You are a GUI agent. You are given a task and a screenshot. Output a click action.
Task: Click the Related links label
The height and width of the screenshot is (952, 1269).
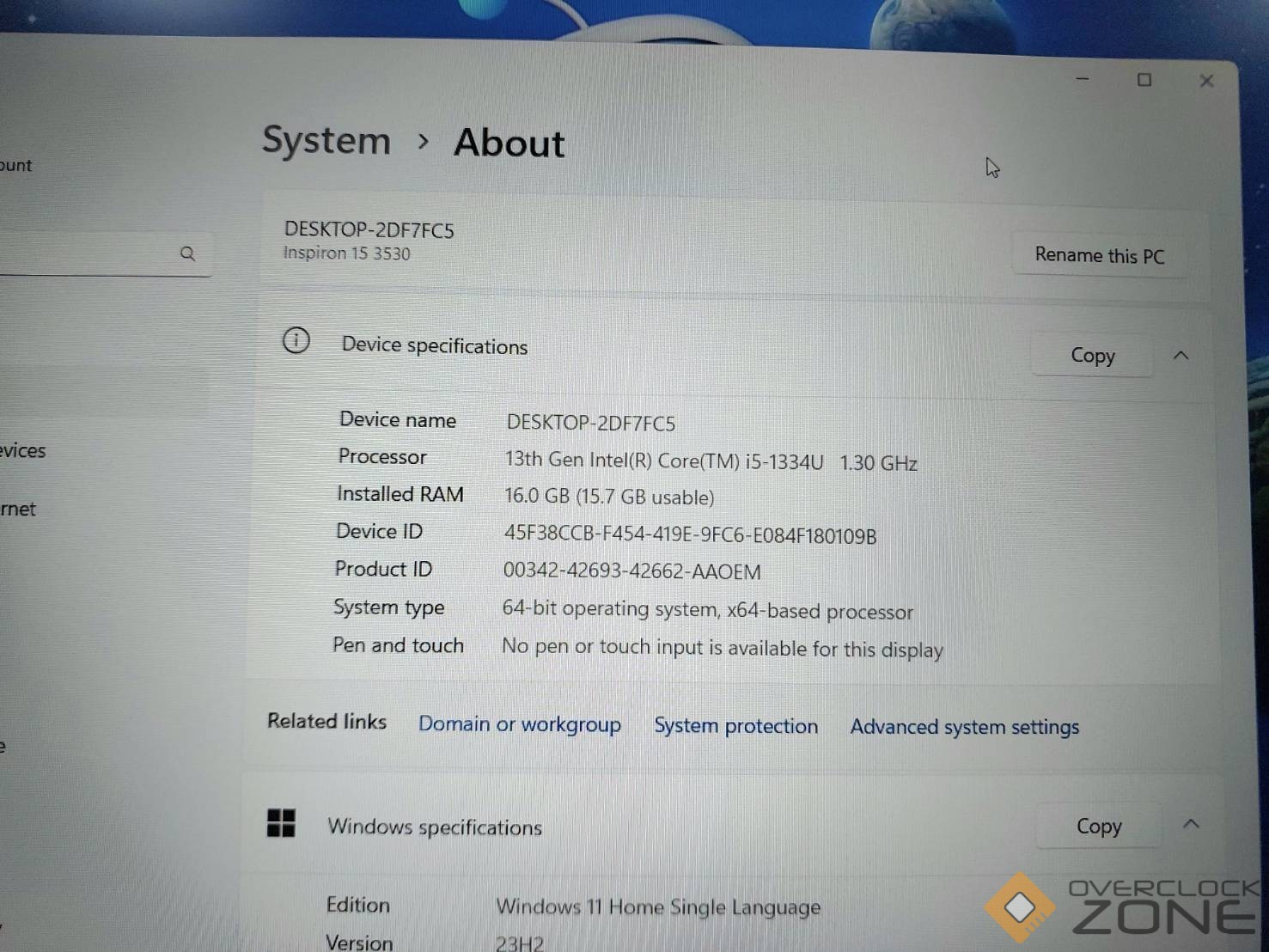coord(327,721)
